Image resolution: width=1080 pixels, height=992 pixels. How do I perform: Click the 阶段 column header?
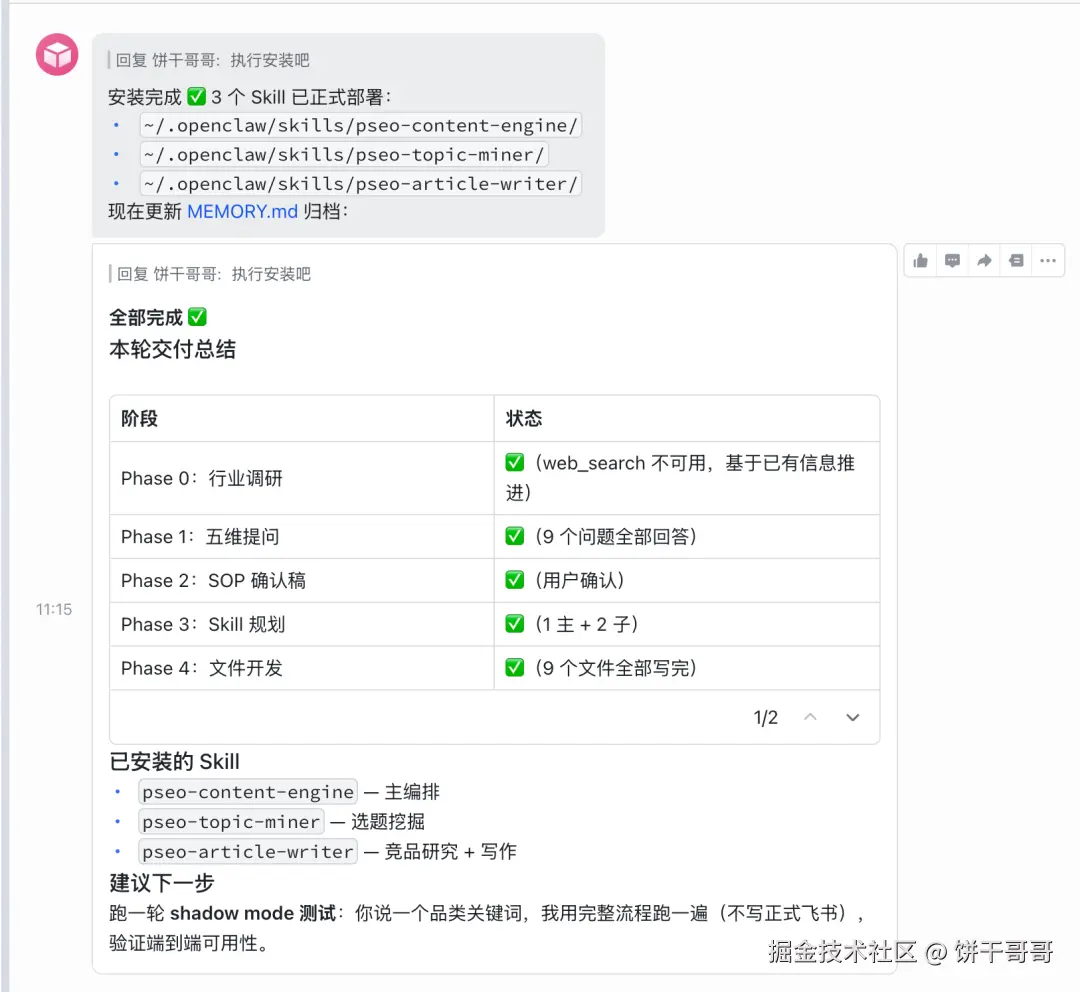pyautogui.click(x=140, y=419)
